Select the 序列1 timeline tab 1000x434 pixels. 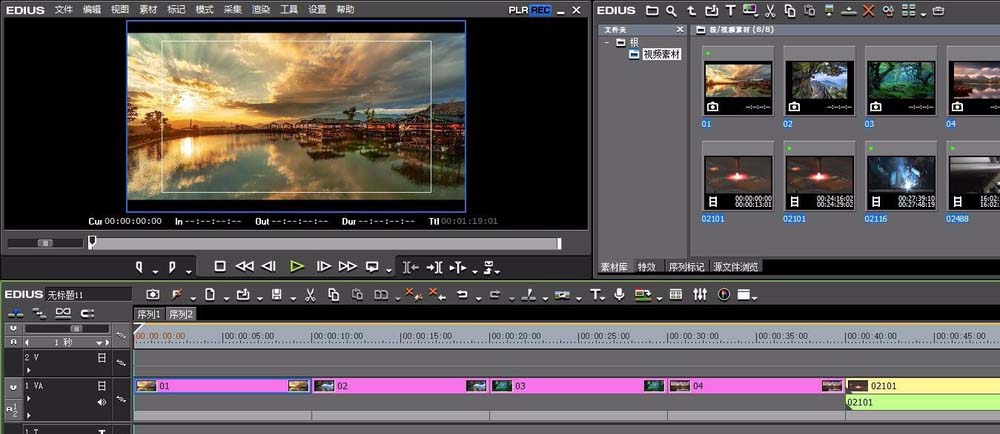[x=149, y=314]
